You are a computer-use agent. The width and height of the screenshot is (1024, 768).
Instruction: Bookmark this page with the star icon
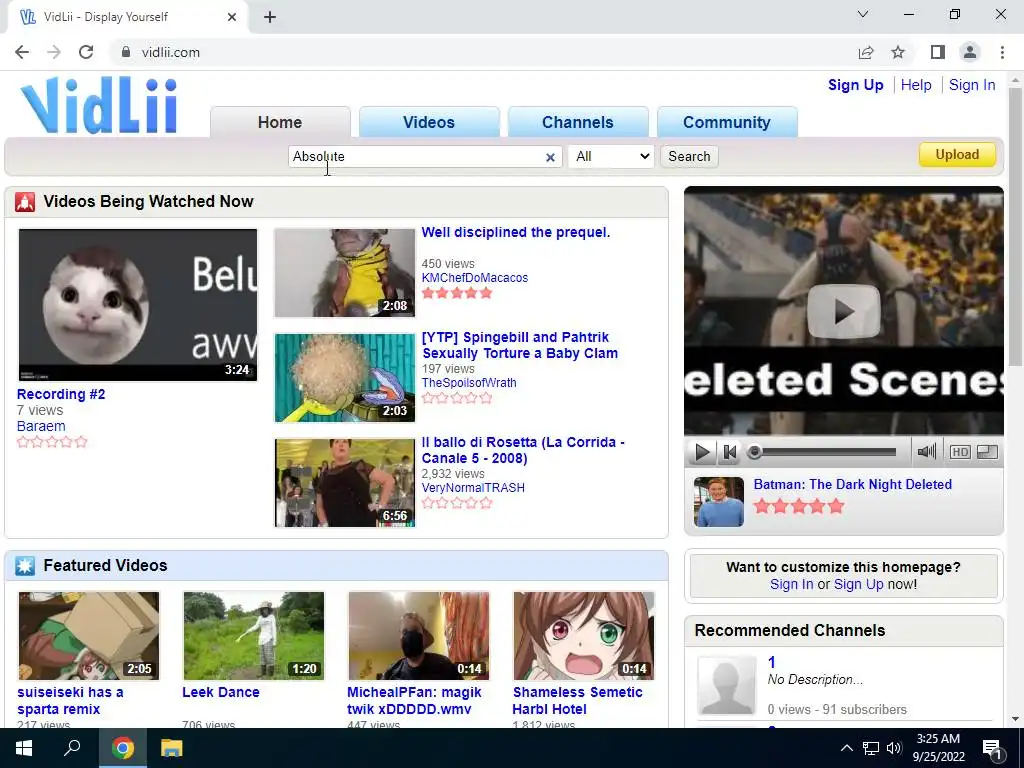[x=898, y=52]
